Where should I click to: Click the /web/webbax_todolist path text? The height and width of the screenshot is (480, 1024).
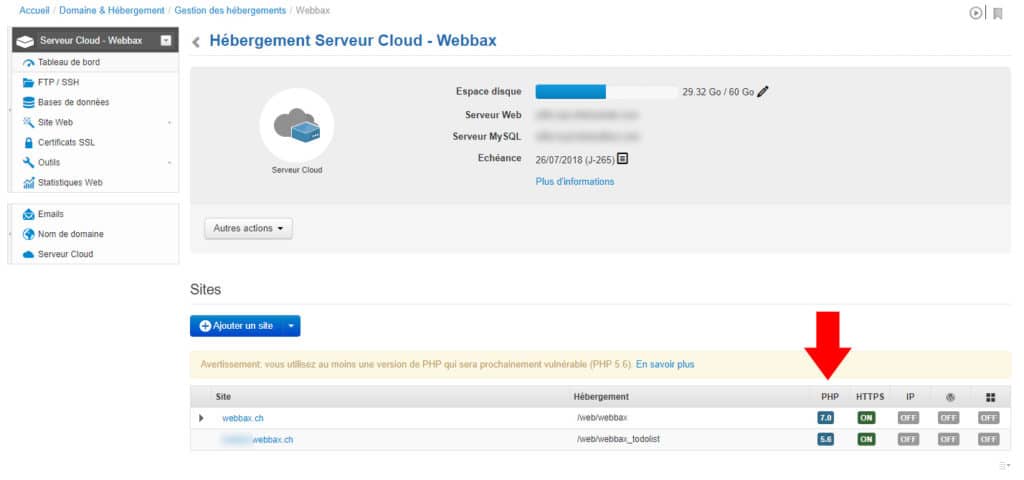coord(618,440)
